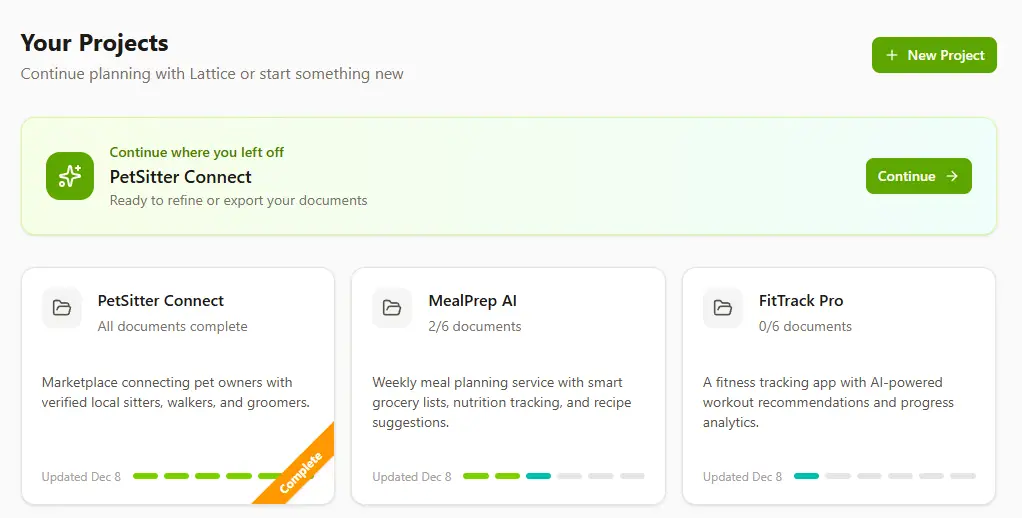Open the PetSitter Connect card title
This screenshot has width=1022, height=518.
[161, 300]
